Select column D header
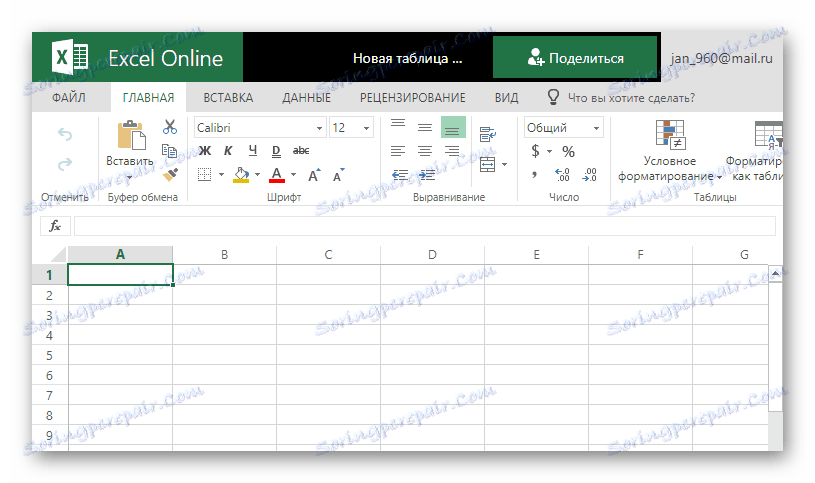This screenshot has height=483, width=815. click(432, 254)
